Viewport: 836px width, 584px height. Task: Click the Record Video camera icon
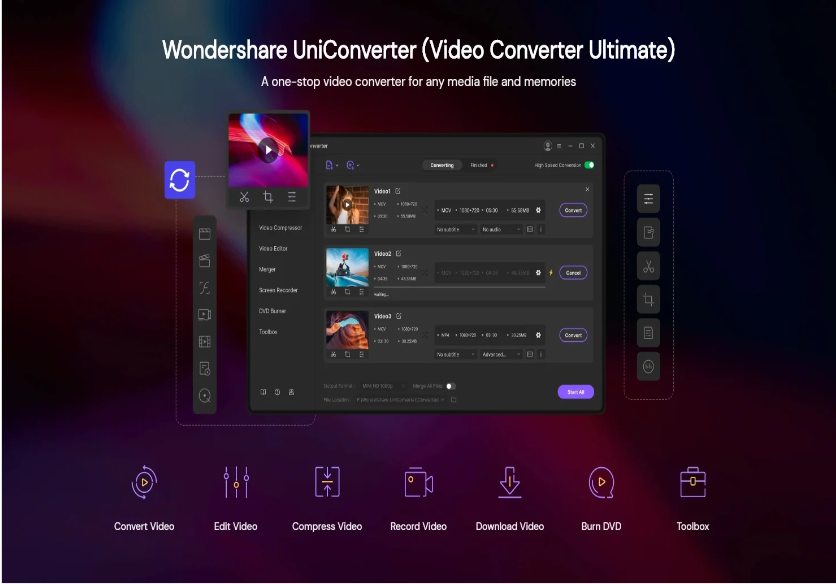pos(419,482)
